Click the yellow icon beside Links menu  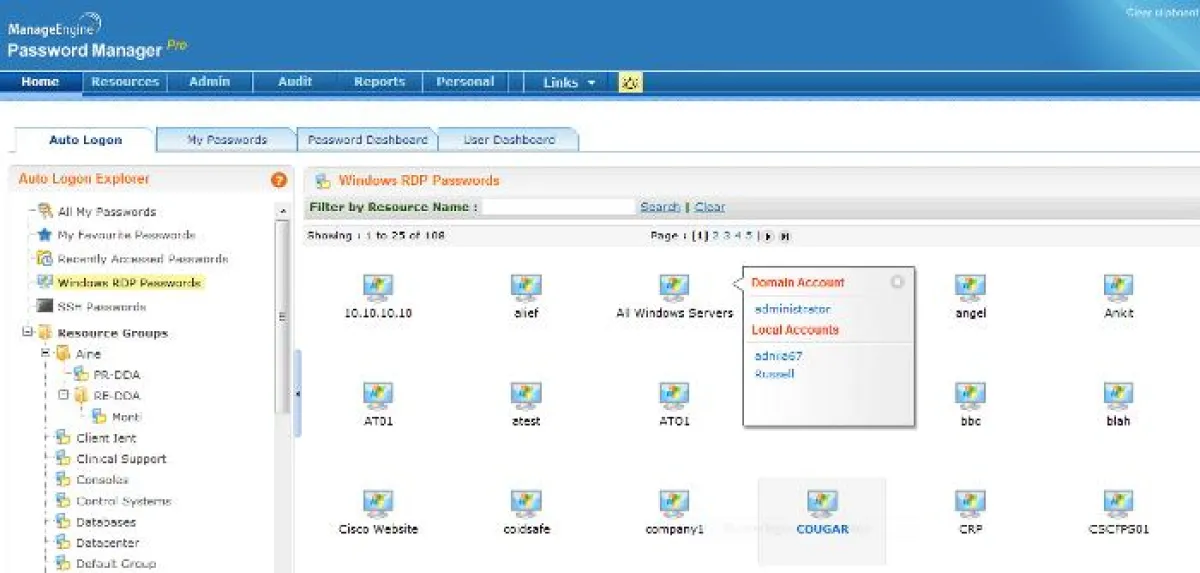(630, 83)
